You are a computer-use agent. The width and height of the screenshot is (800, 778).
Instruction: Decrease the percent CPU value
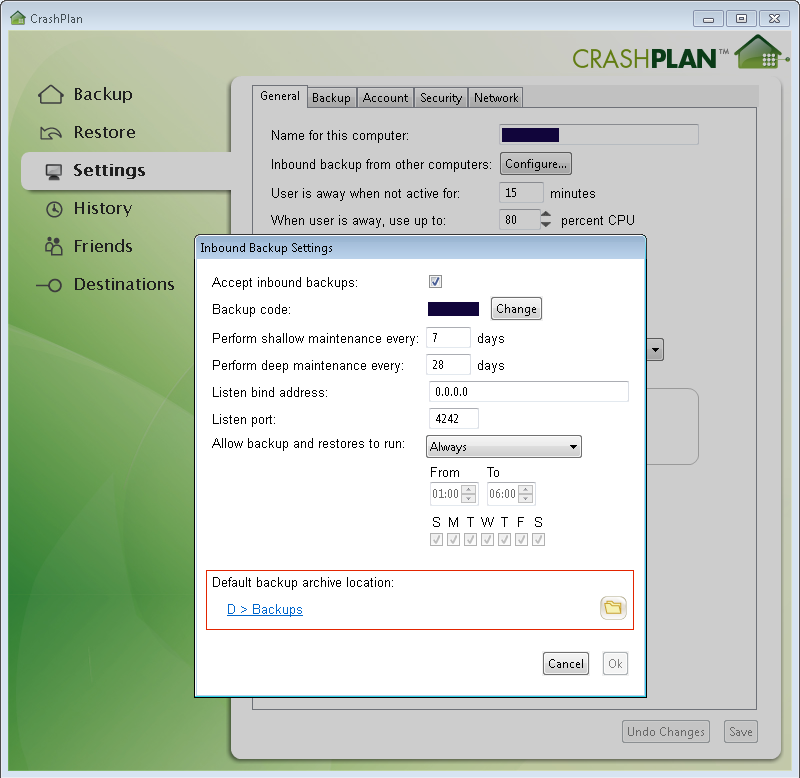click(545, 224)
